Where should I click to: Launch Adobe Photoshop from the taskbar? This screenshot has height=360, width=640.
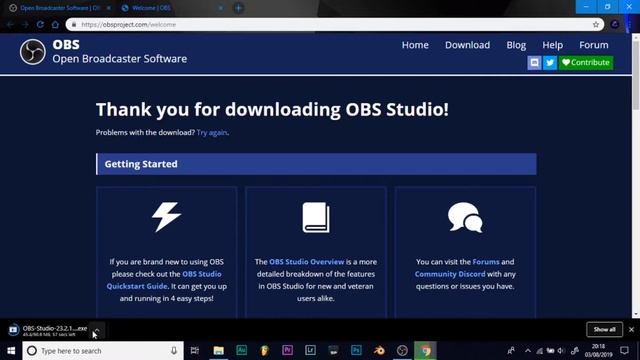[x=356, y=351]
